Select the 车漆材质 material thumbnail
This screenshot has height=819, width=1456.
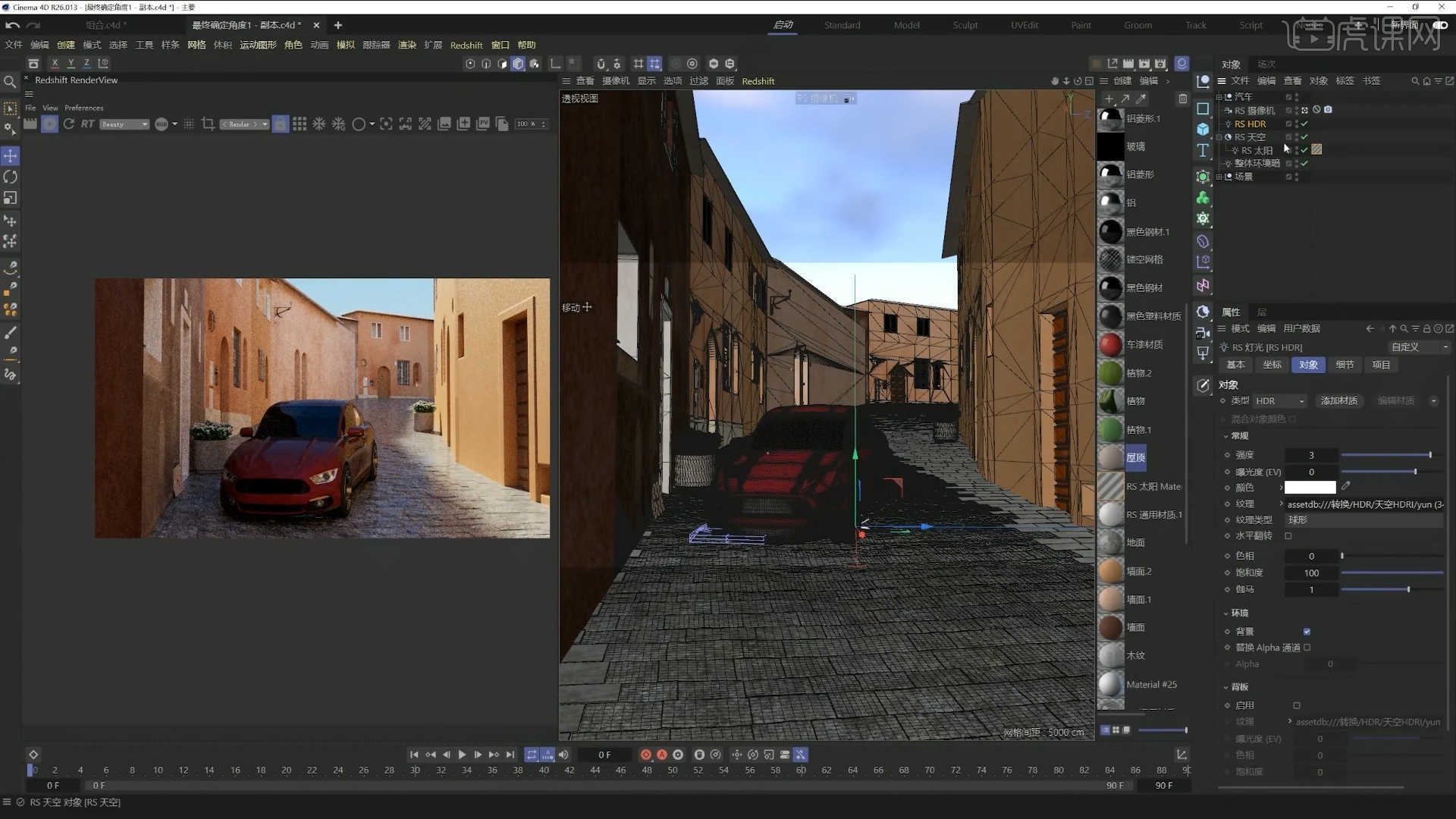[1109, 344]
